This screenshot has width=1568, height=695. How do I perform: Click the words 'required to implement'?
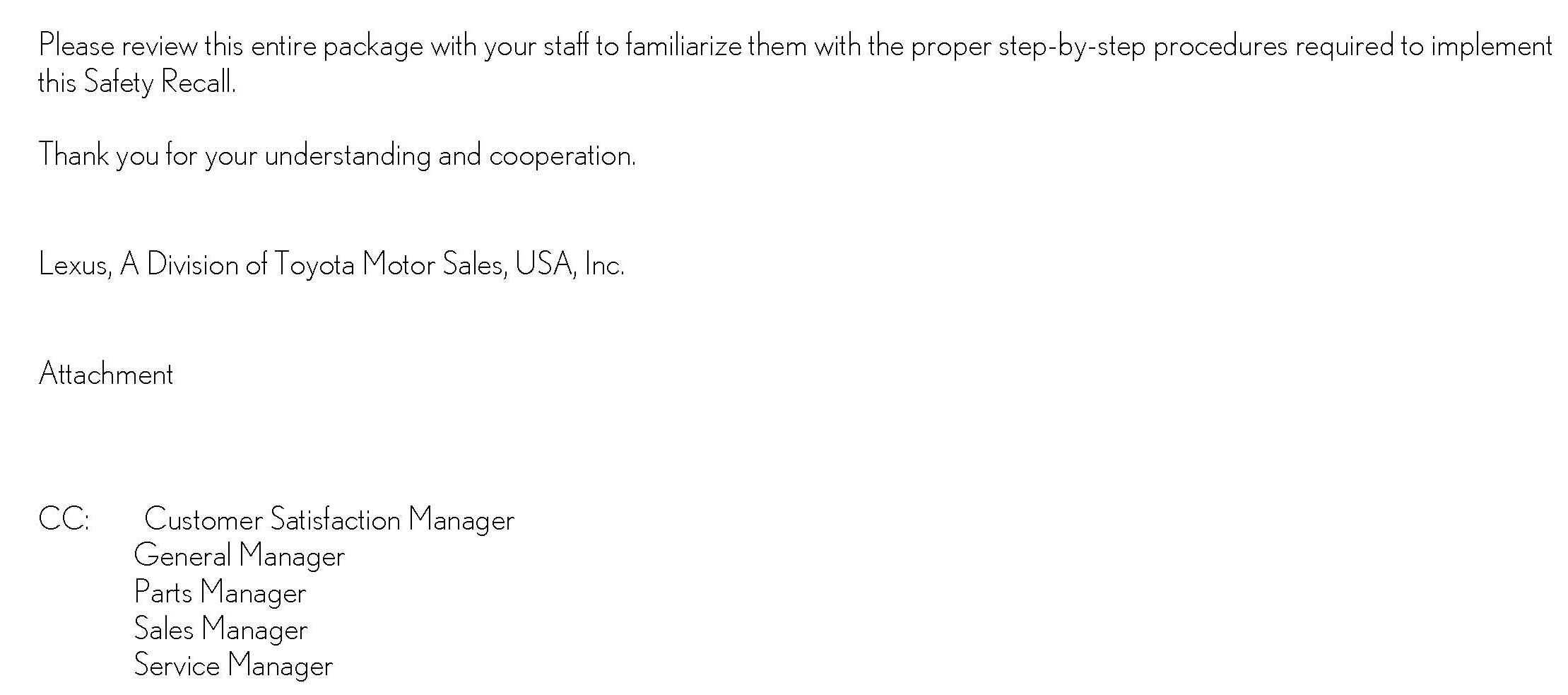point(1424,47)
